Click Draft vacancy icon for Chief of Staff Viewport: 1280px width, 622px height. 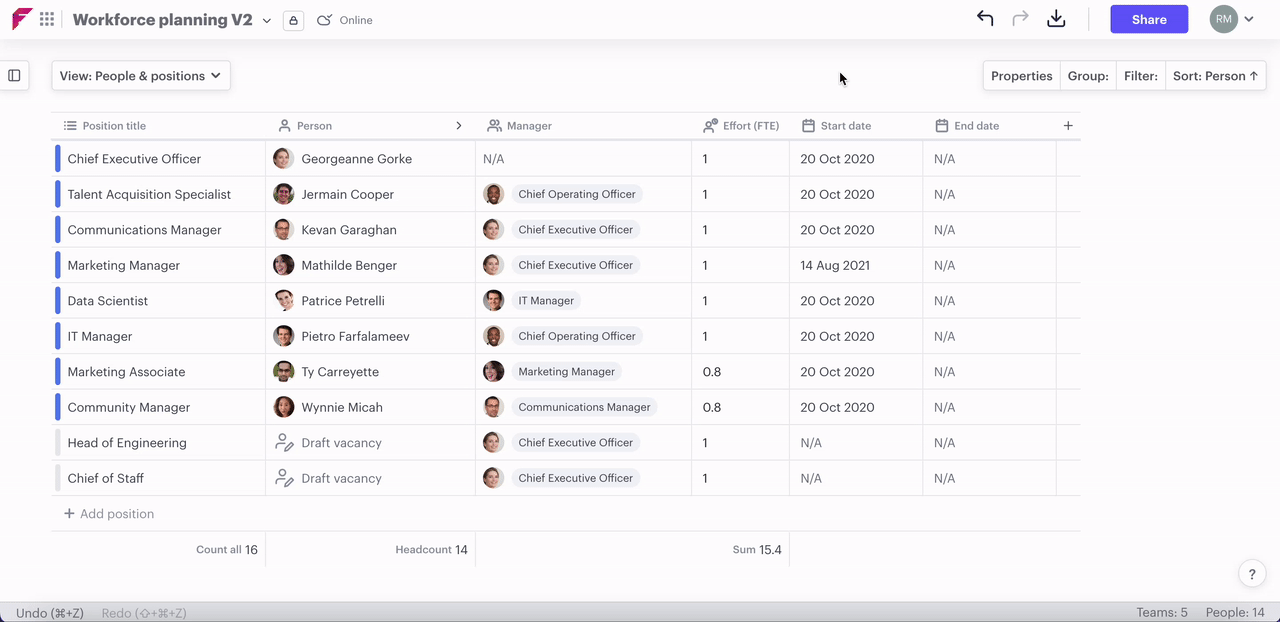(284, 478)
